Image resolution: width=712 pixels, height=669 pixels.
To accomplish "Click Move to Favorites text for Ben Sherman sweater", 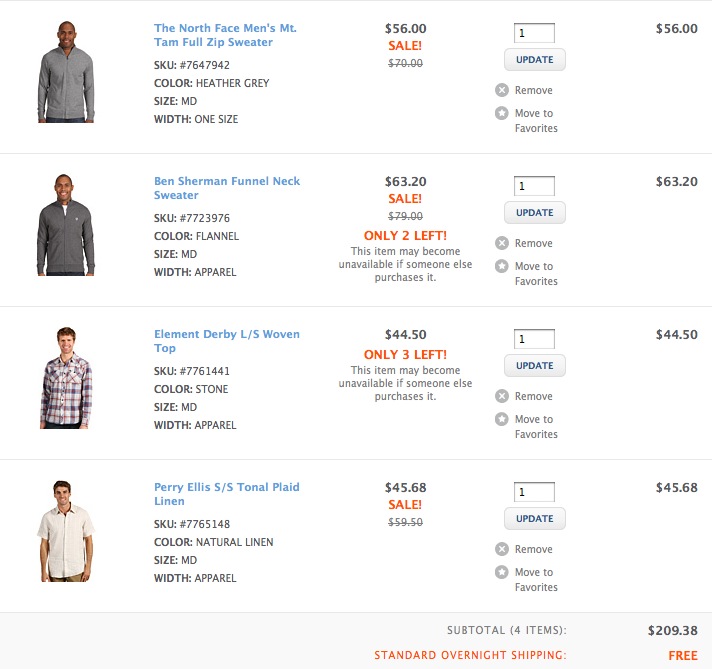I will pyautogui.click(x=536, y=273).
